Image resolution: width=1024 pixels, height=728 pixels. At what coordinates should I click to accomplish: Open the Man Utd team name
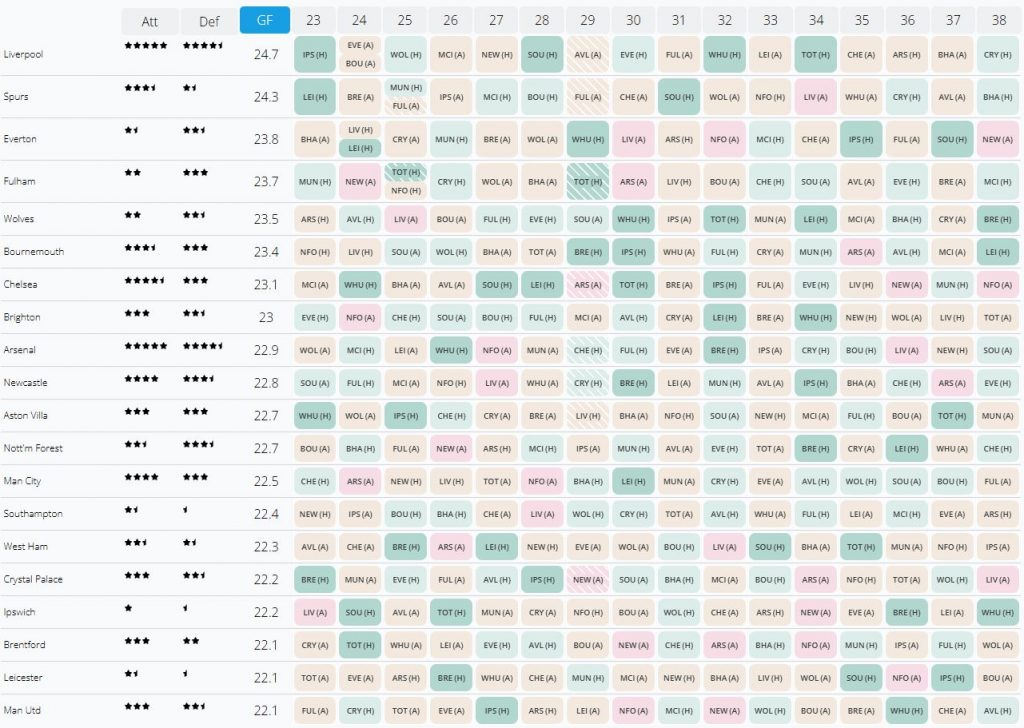[x=22, y=710]
